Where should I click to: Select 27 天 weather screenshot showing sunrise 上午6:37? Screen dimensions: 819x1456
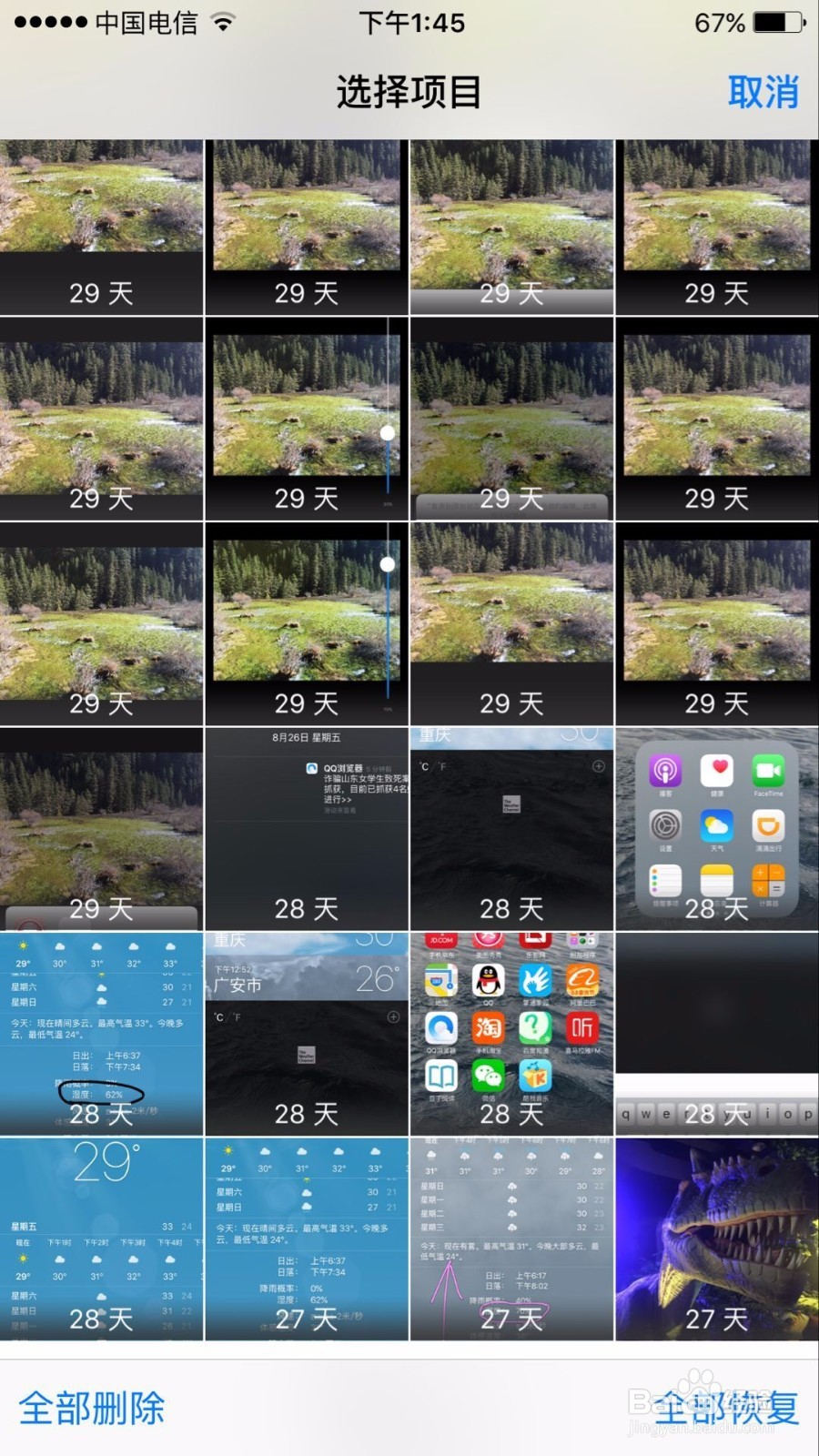pyautogui.click(x=307, y=1239)
